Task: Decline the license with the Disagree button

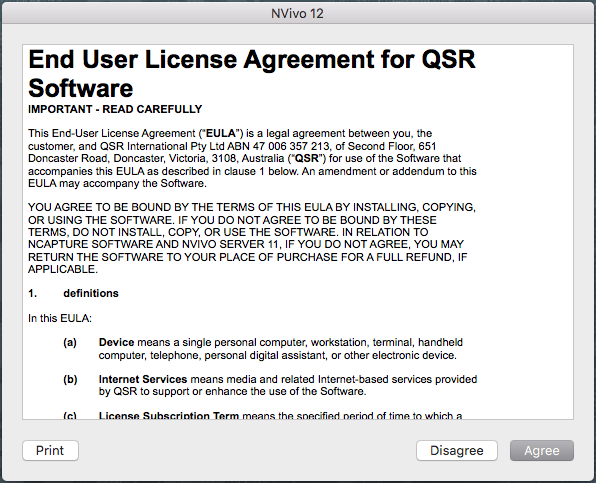Action: coord(457,450)
